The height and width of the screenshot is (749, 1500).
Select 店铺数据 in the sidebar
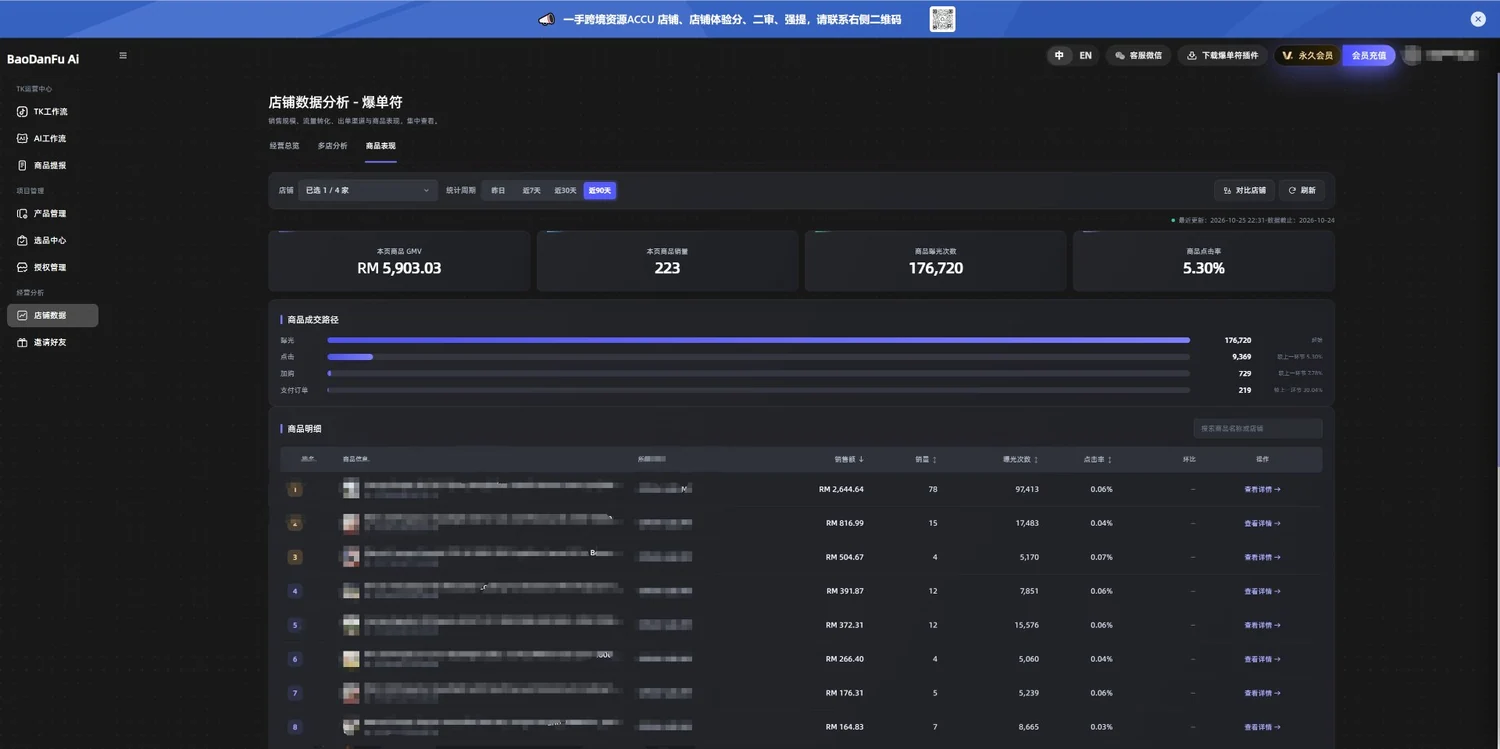pos(52,315)
